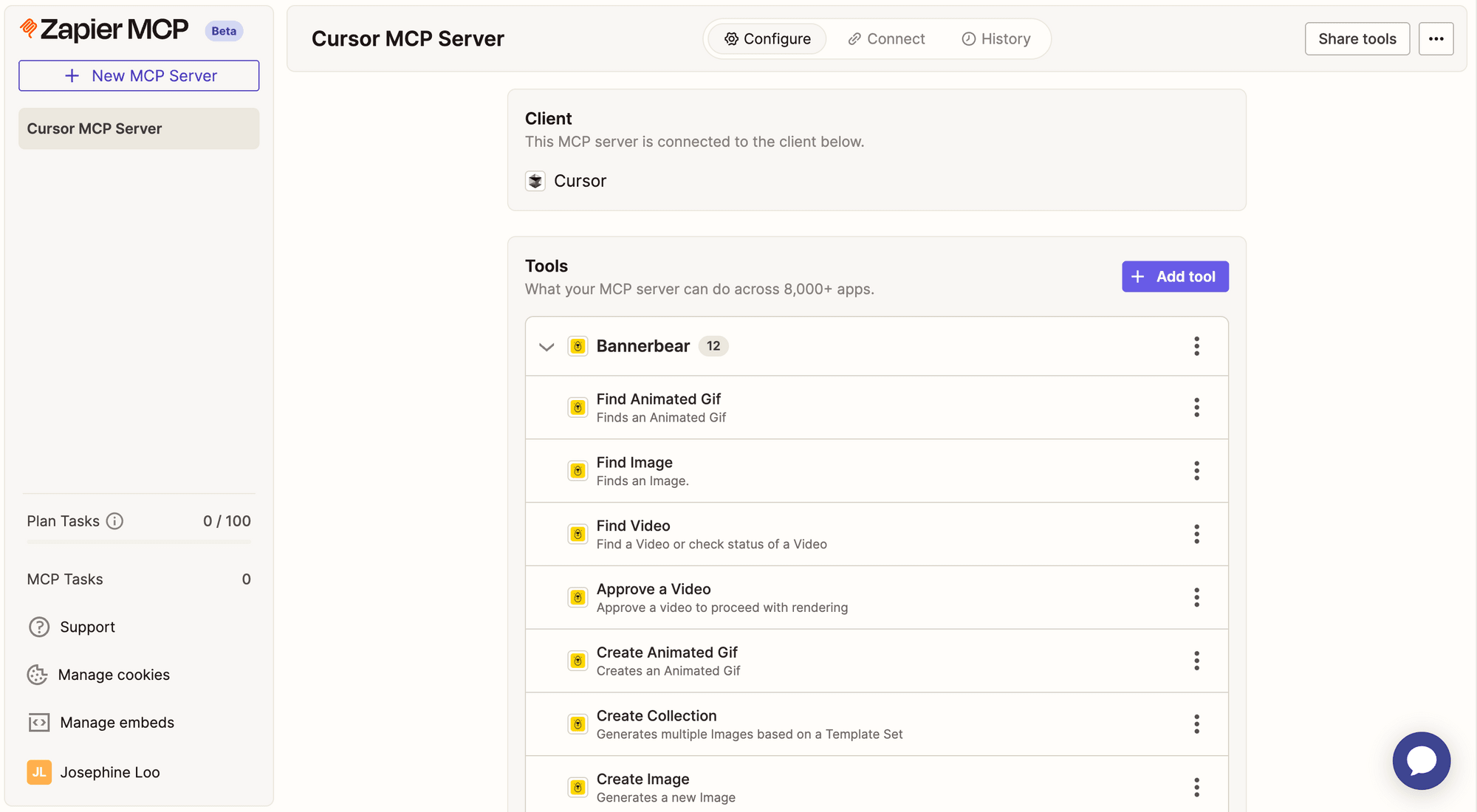Open the Support help icon
The width and height of the screenshot is (1477, 812).
click(x=38, y=627)
